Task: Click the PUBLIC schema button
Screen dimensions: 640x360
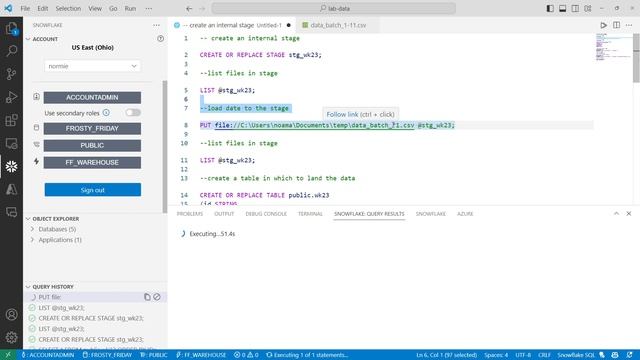Action: pos(92,145)
